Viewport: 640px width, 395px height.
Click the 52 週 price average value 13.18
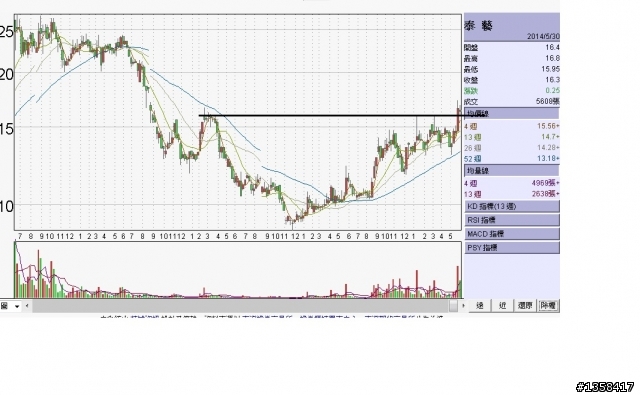pos(548,158)
